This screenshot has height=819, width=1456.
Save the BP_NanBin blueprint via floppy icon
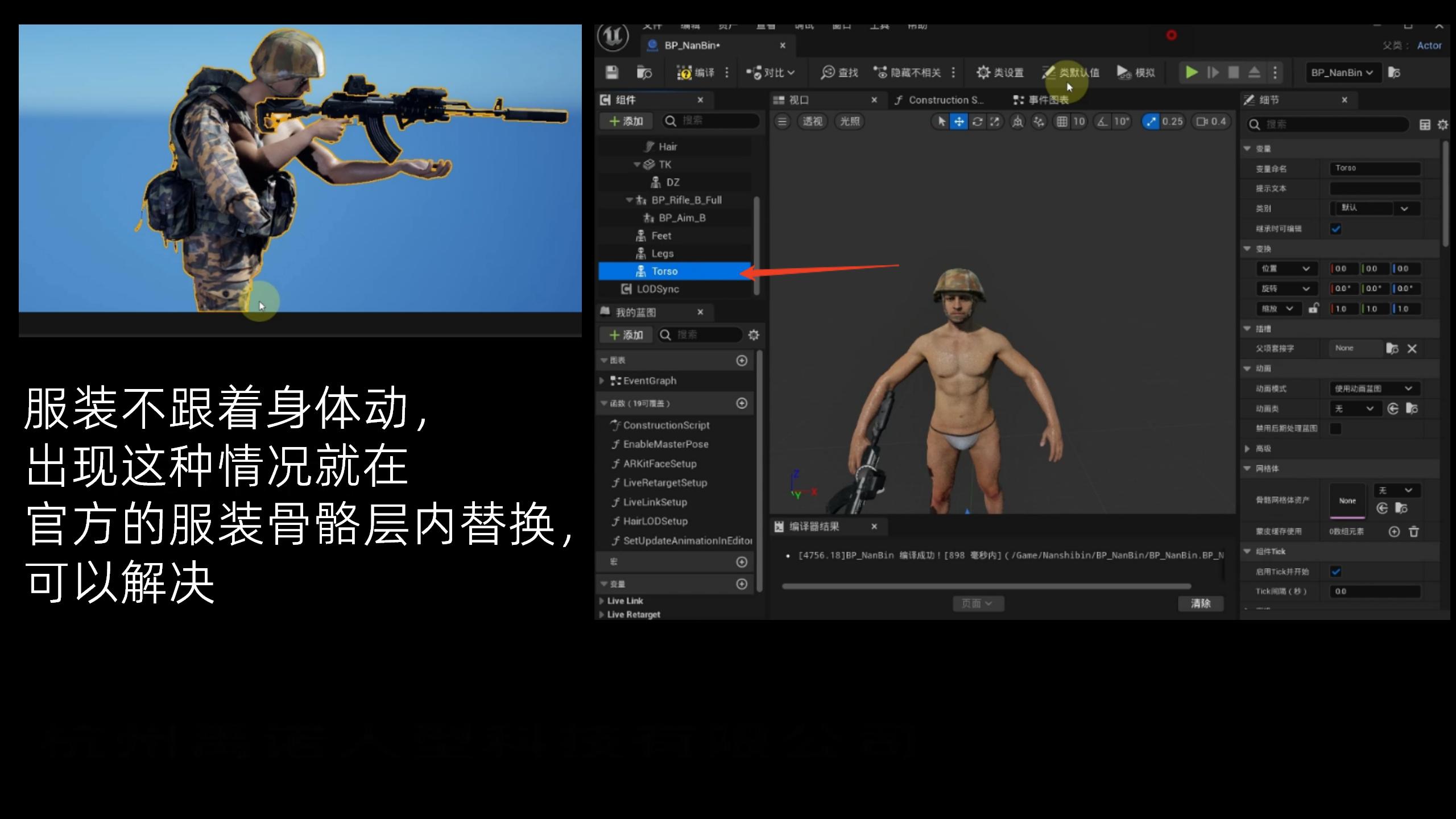pos(612,72)
